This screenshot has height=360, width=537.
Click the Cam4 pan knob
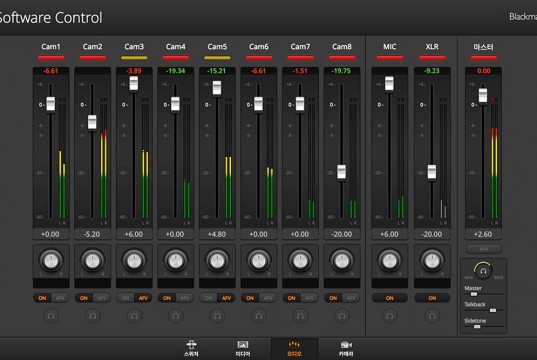click(176, 261)
